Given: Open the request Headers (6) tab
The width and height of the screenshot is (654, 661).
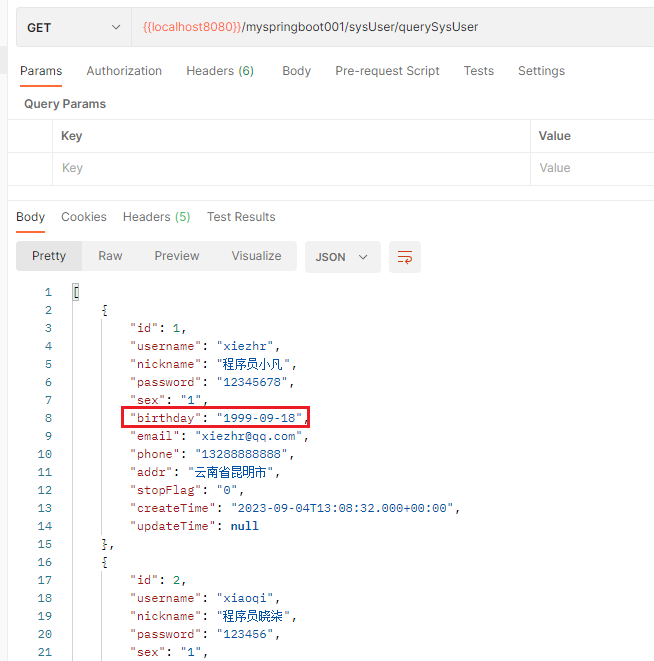Looking at the screenshot, I should click(219, 71).
